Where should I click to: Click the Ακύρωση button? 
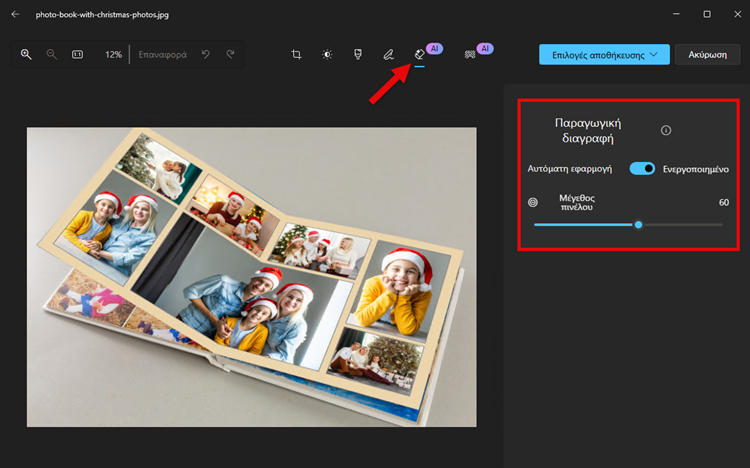707,54
